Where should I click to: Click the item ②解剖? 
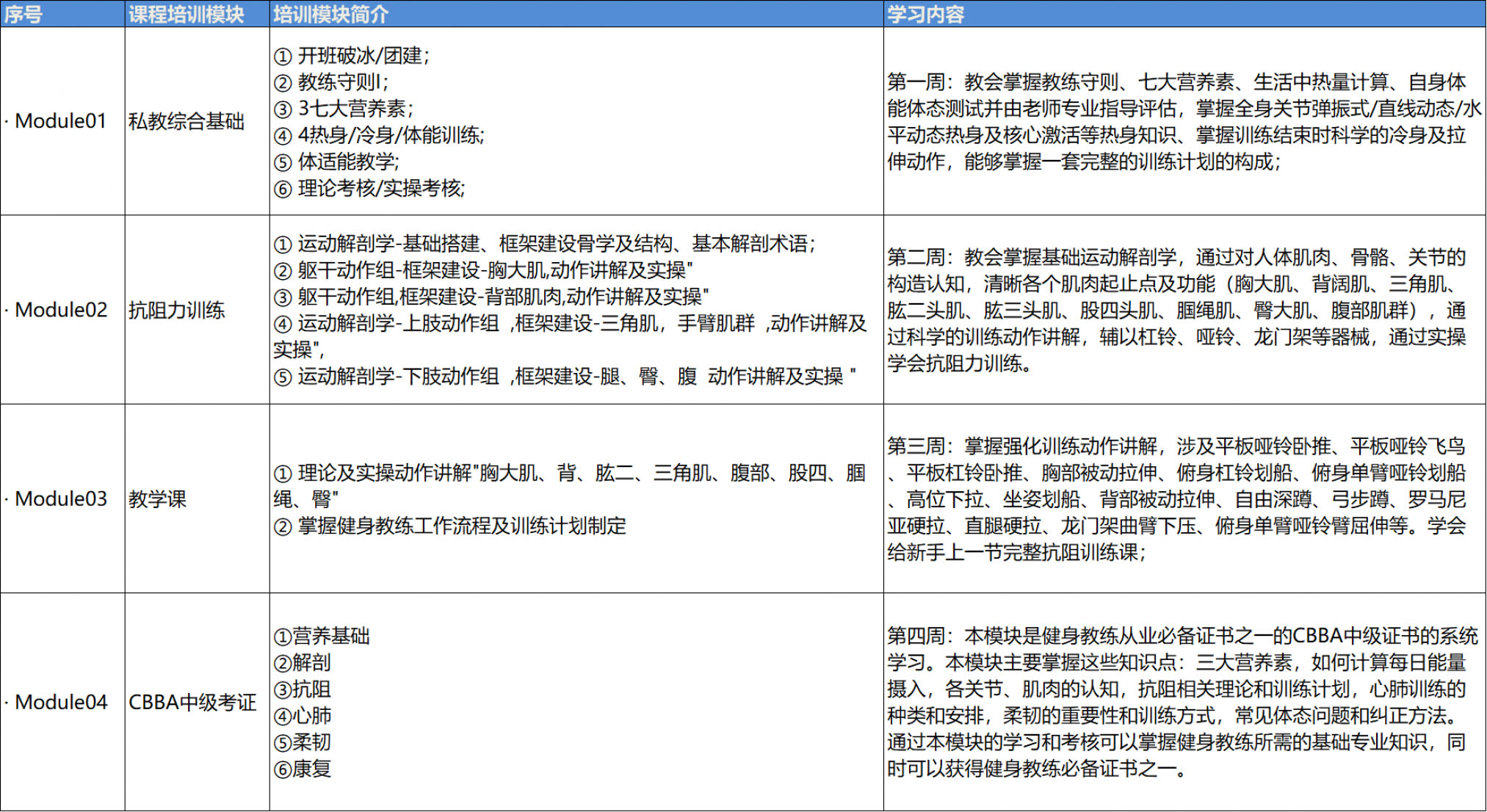click(x=302, y=662)
